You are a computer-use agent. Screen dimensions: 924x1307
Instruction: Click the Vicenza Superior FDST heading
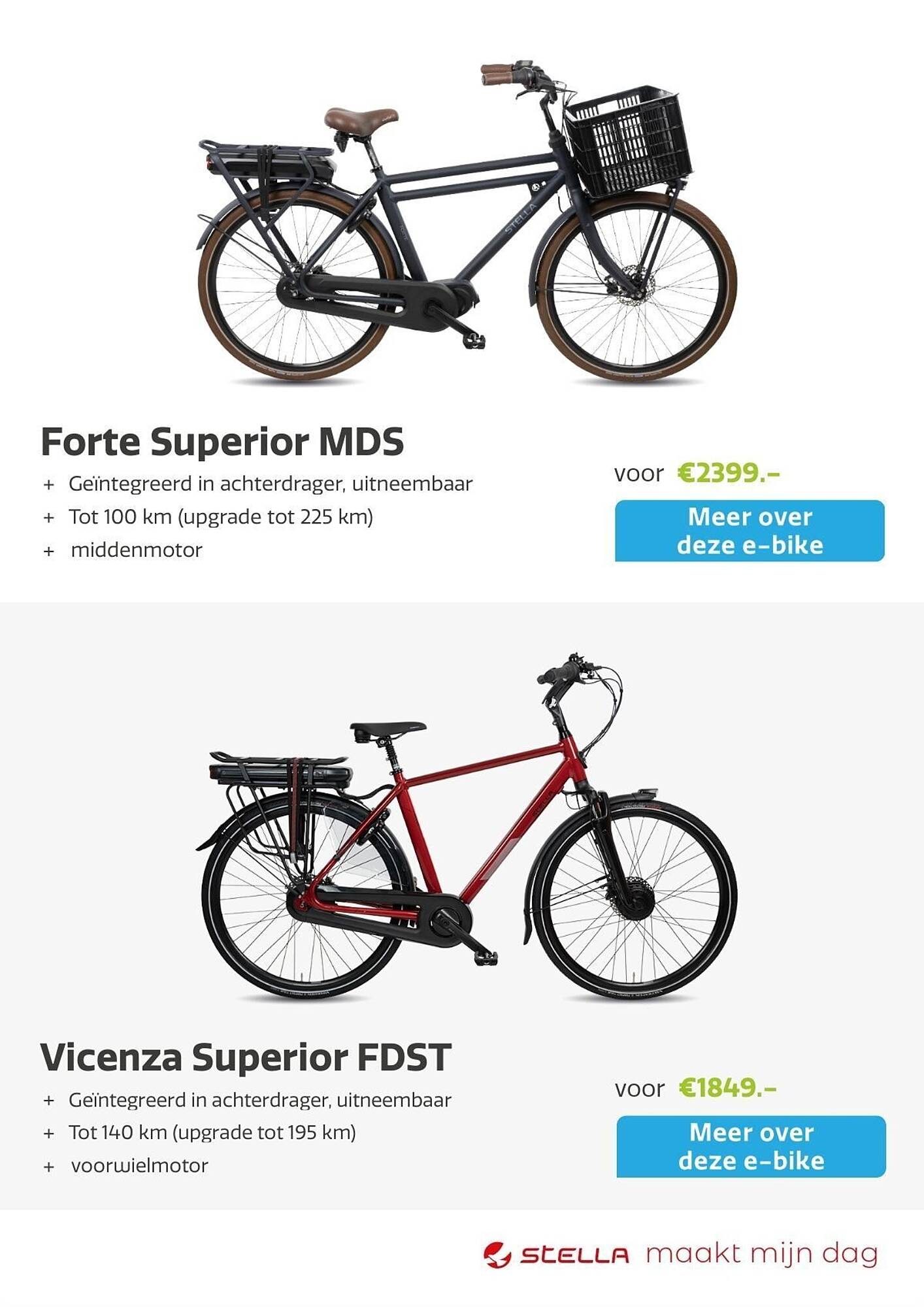(x=246, y=1057)
